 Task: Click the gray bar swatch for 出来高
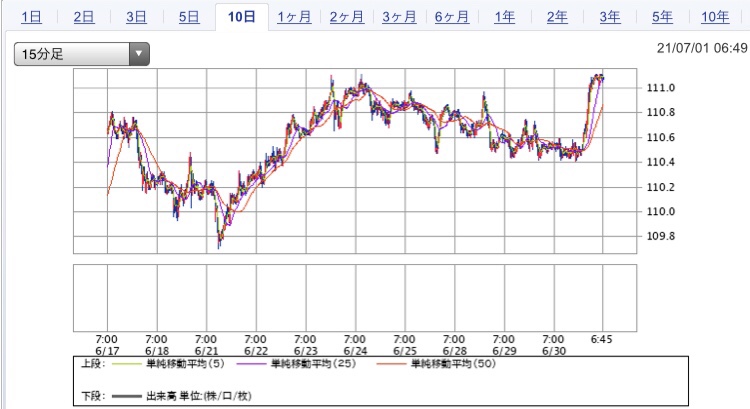127,397
